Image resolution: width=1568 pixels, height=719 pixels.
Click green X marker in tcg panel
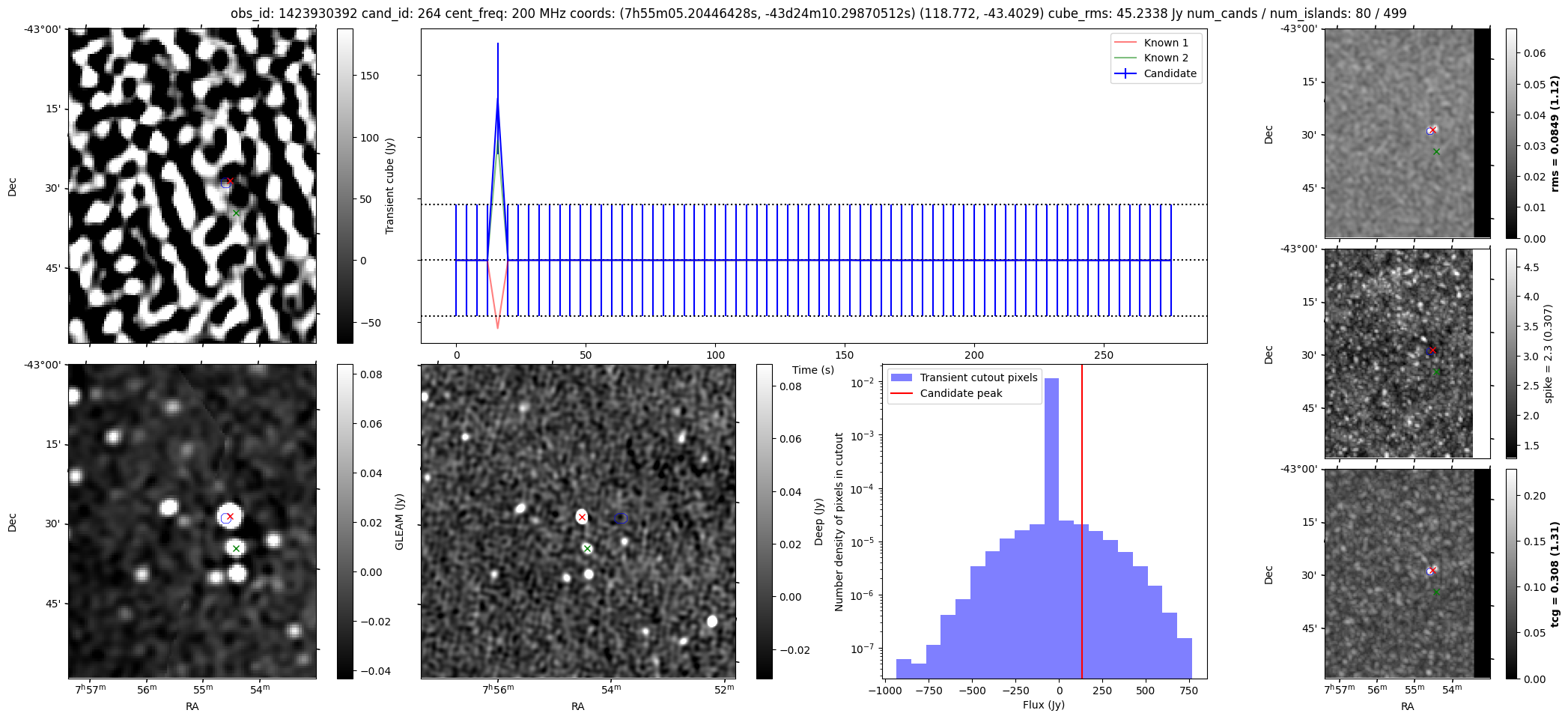coord(1436,592)
